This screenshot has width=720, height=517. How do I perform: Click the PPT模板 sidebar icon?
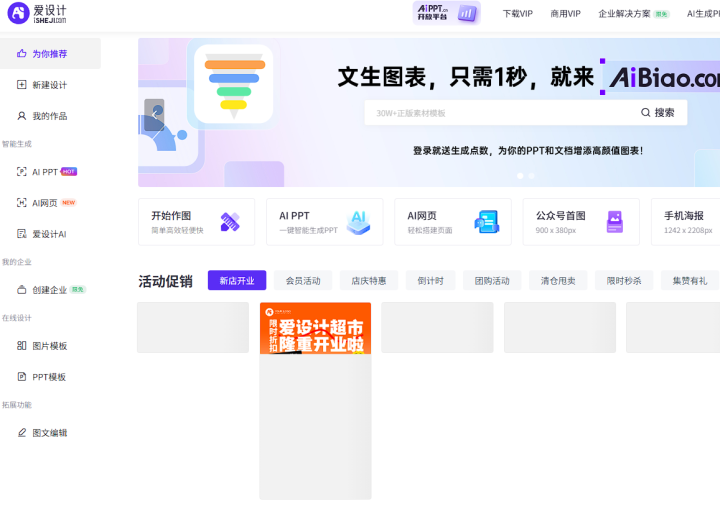[x=22, y=377]
